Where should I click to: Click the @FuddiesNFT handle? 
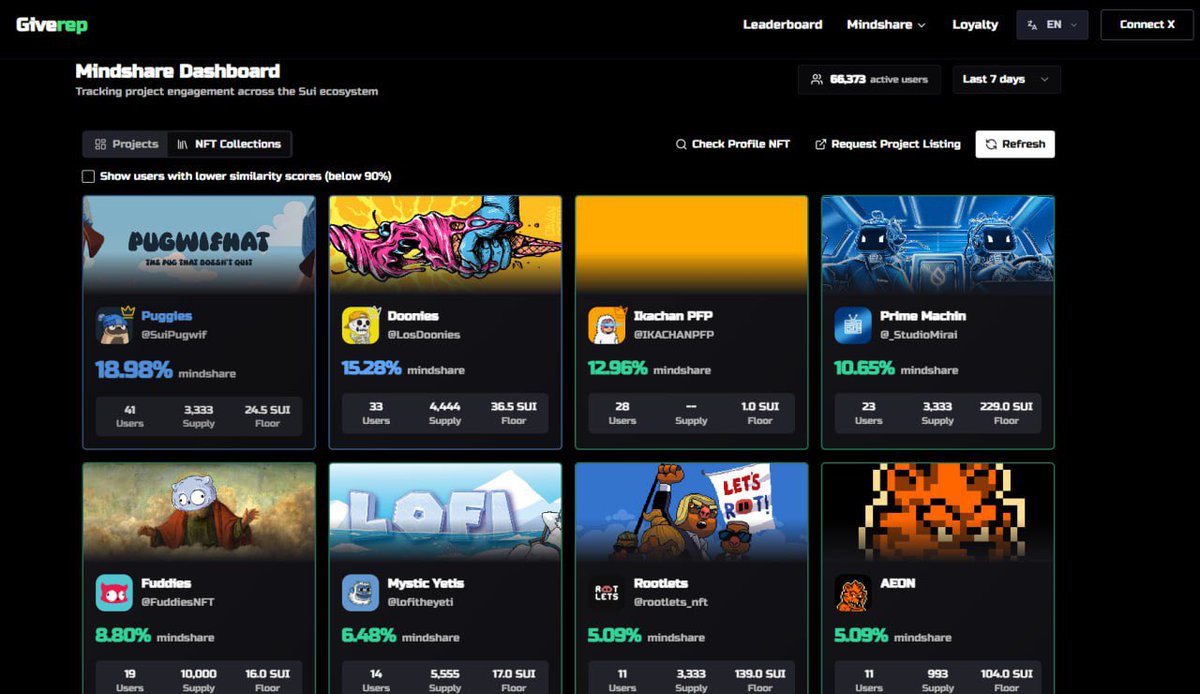click(178, 602)
